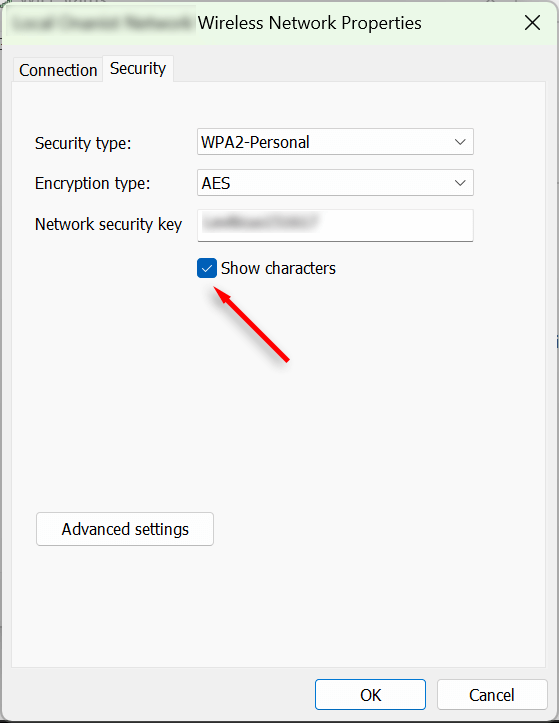Open the WPA2-Personal security type combo box
Screen dimensions: 559x723
[x=335, y=142]
